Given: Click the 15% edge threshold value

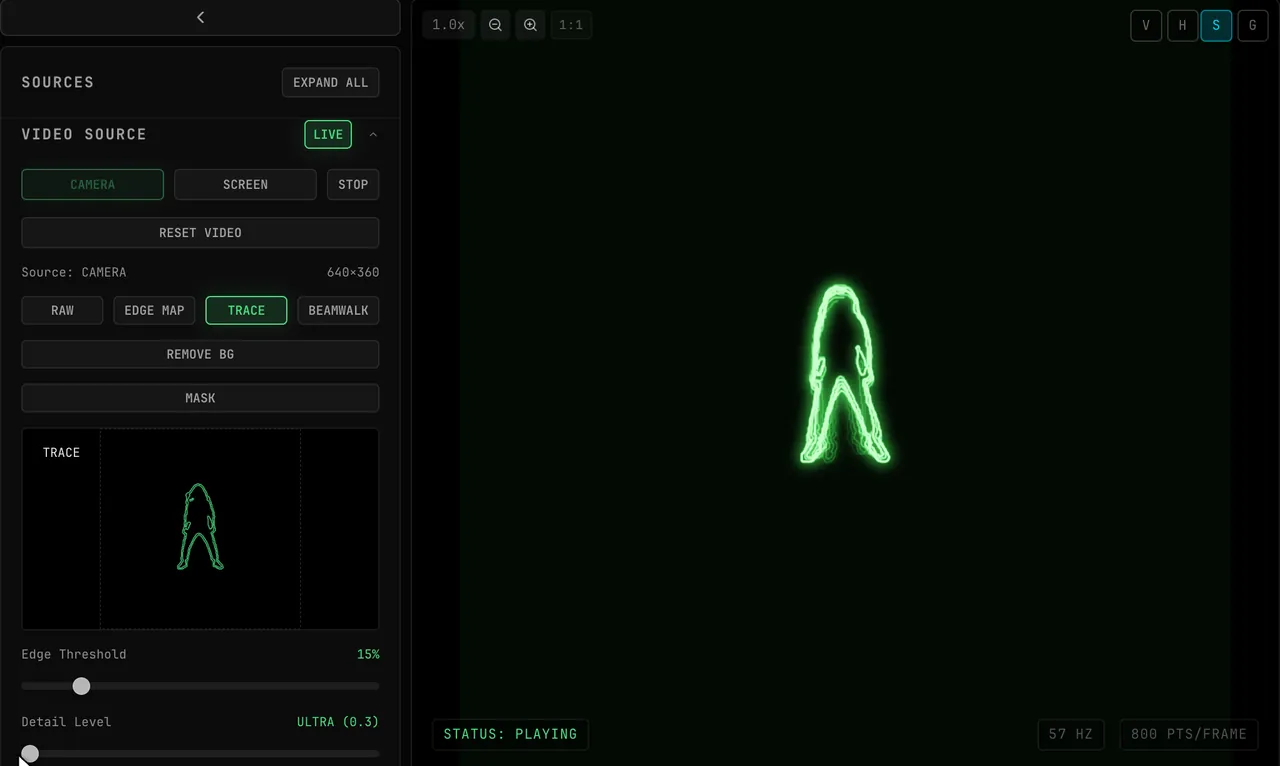Looking at the screenshot, I should click(368, 654).
